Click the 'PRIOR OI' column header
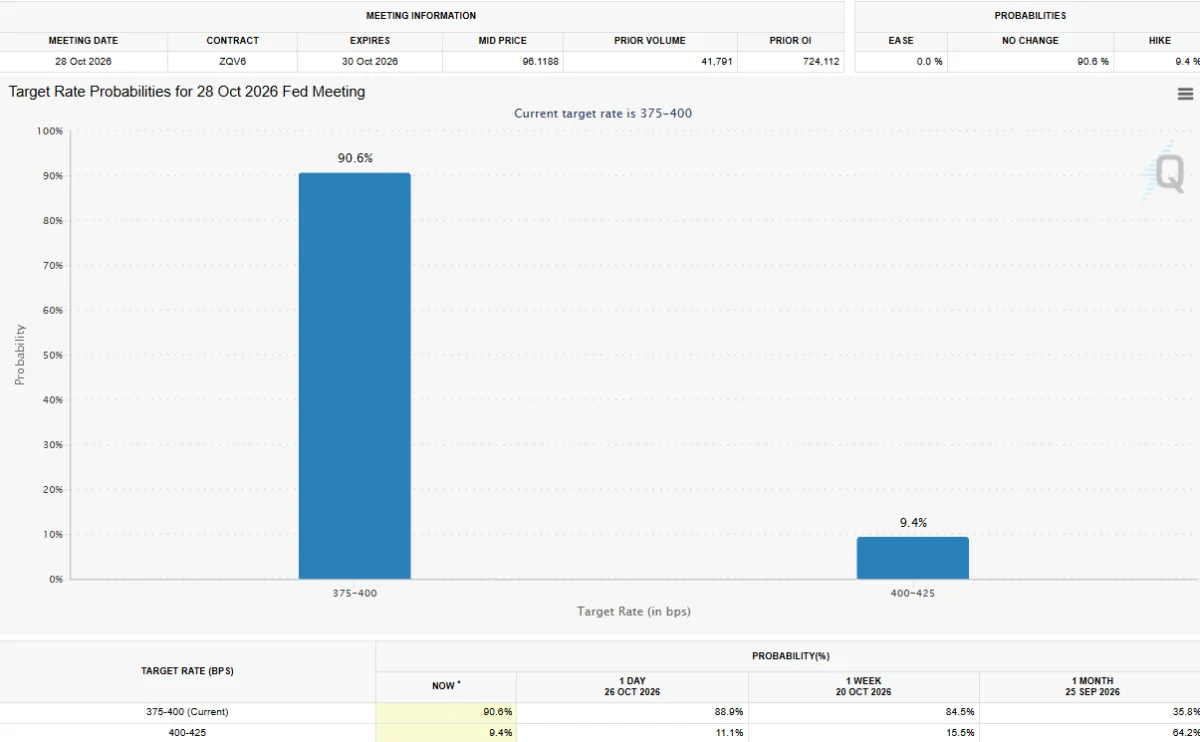 coord(791,41)
